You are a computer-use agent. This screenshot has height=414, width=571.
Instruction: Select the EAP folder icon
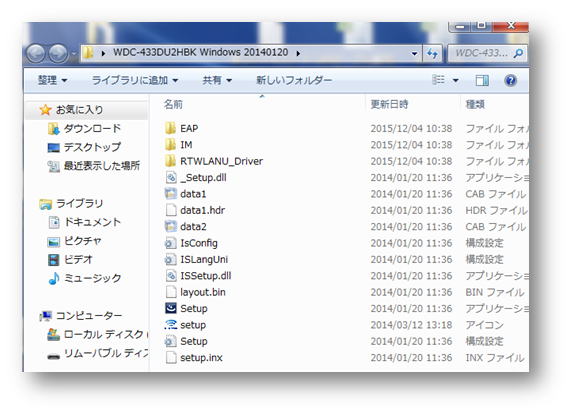[x=170, y=128]
